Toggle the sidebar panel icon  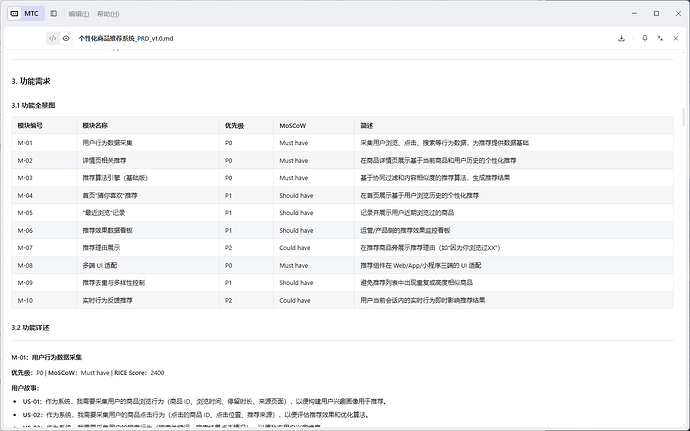[x=54, y=14]
